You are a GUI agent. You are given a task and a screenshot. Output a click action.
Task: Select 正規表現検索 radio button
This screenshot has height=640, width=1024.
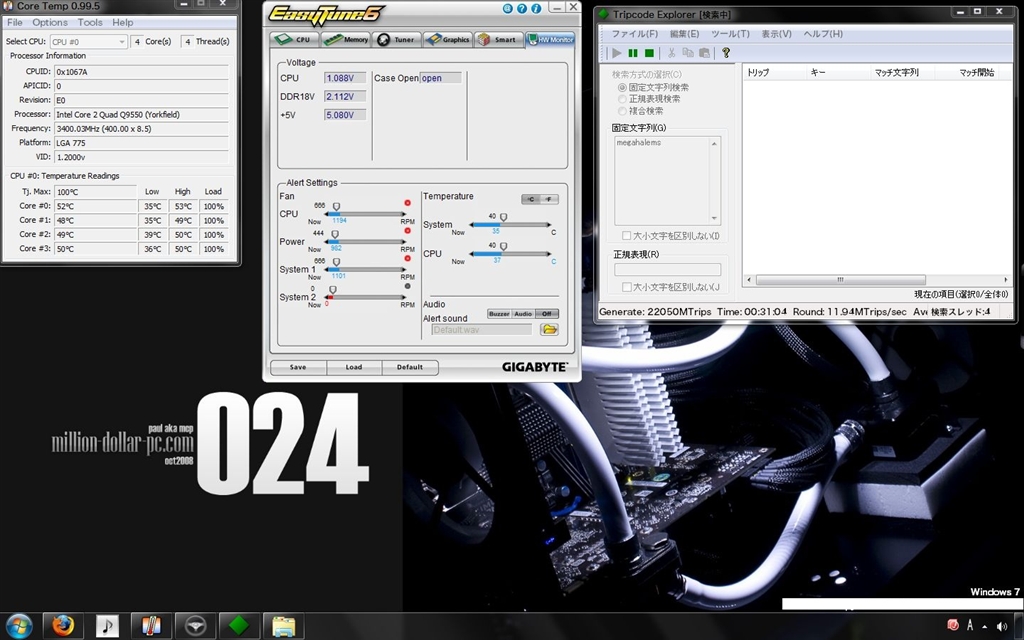pyautogui.click(x=622, y=99)
